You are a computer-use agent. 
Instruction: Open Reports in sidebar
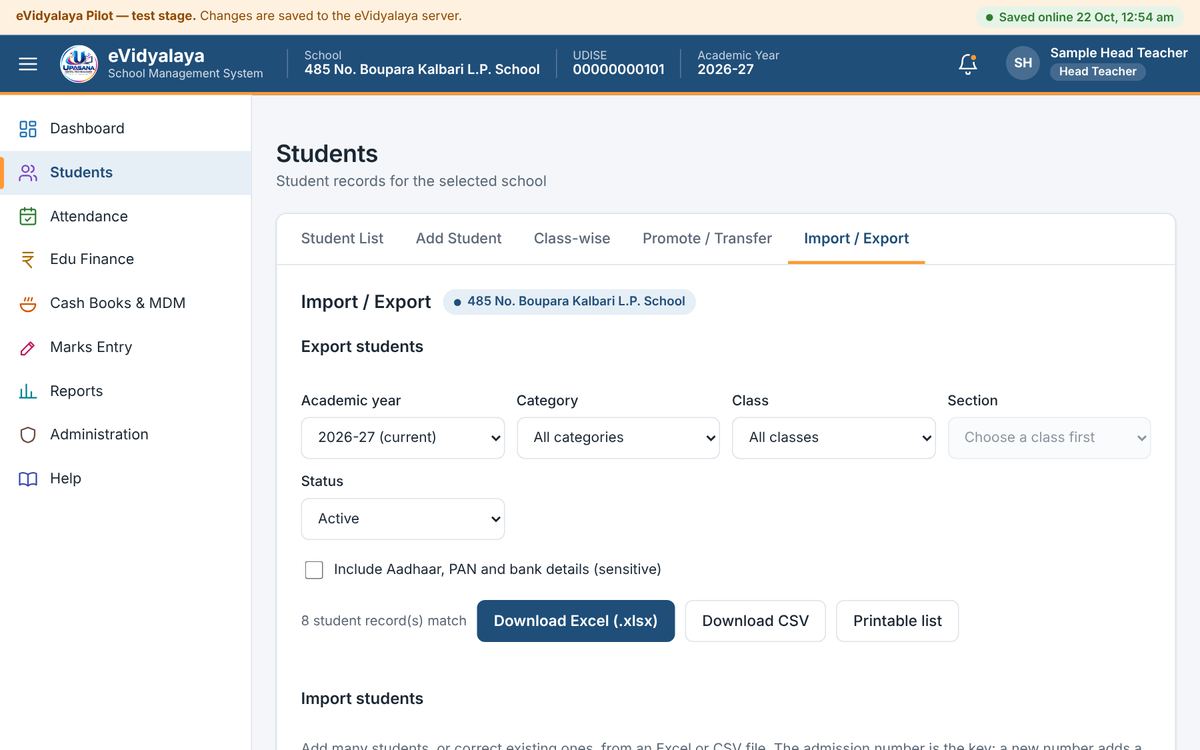[x=125, y=391]
